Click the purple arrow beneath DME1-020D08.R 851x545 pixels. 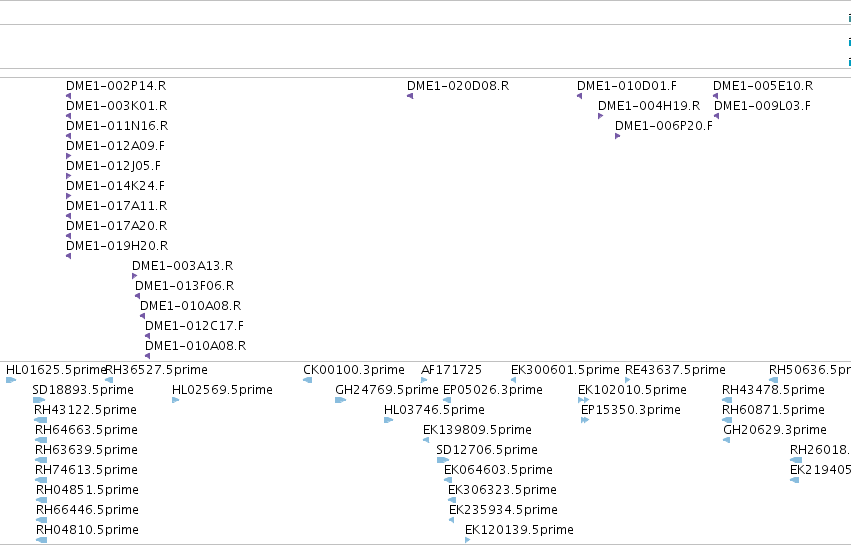(x=410, y=96)
